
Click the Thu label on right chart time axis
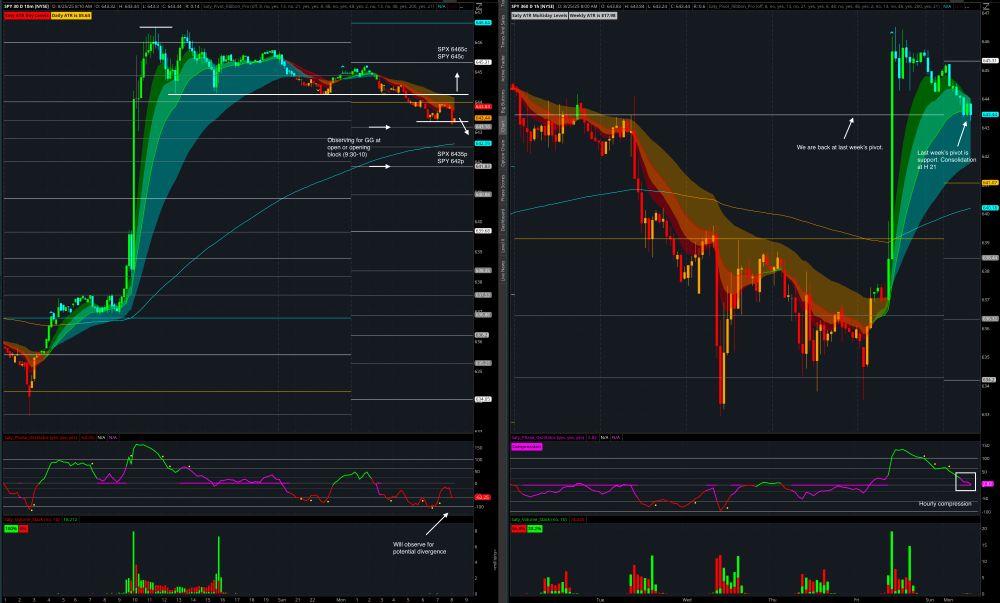click(x=772, y=599)
